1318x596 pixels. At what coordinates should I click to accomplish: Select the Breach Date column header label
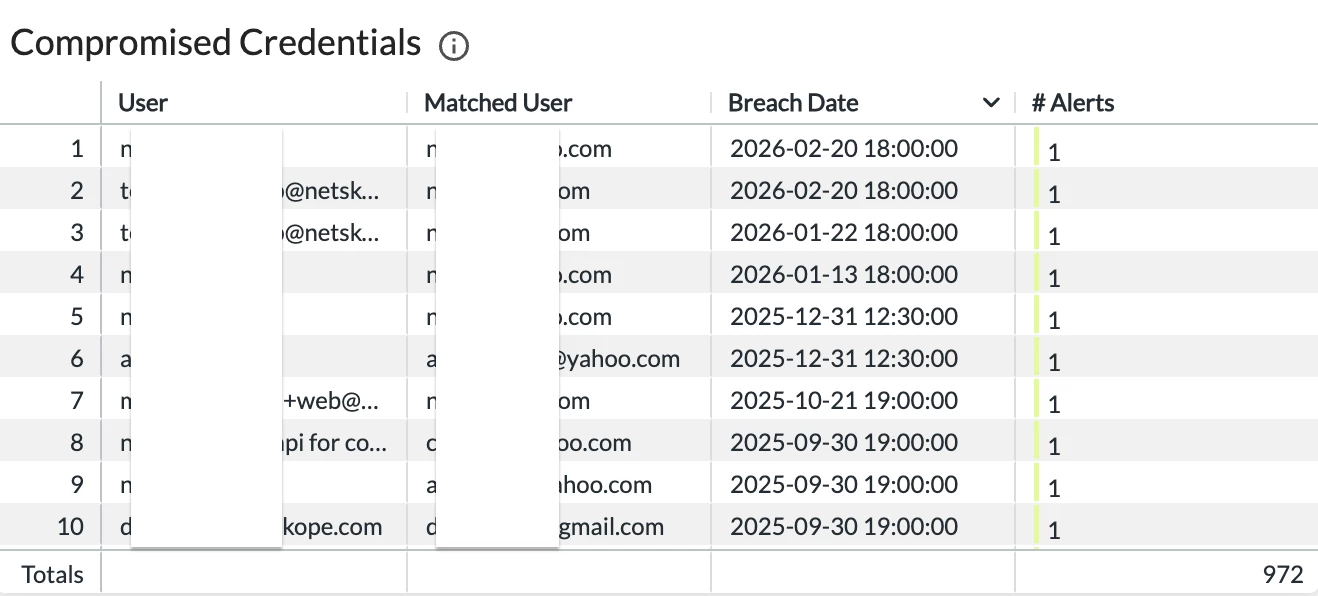point(793,103)
